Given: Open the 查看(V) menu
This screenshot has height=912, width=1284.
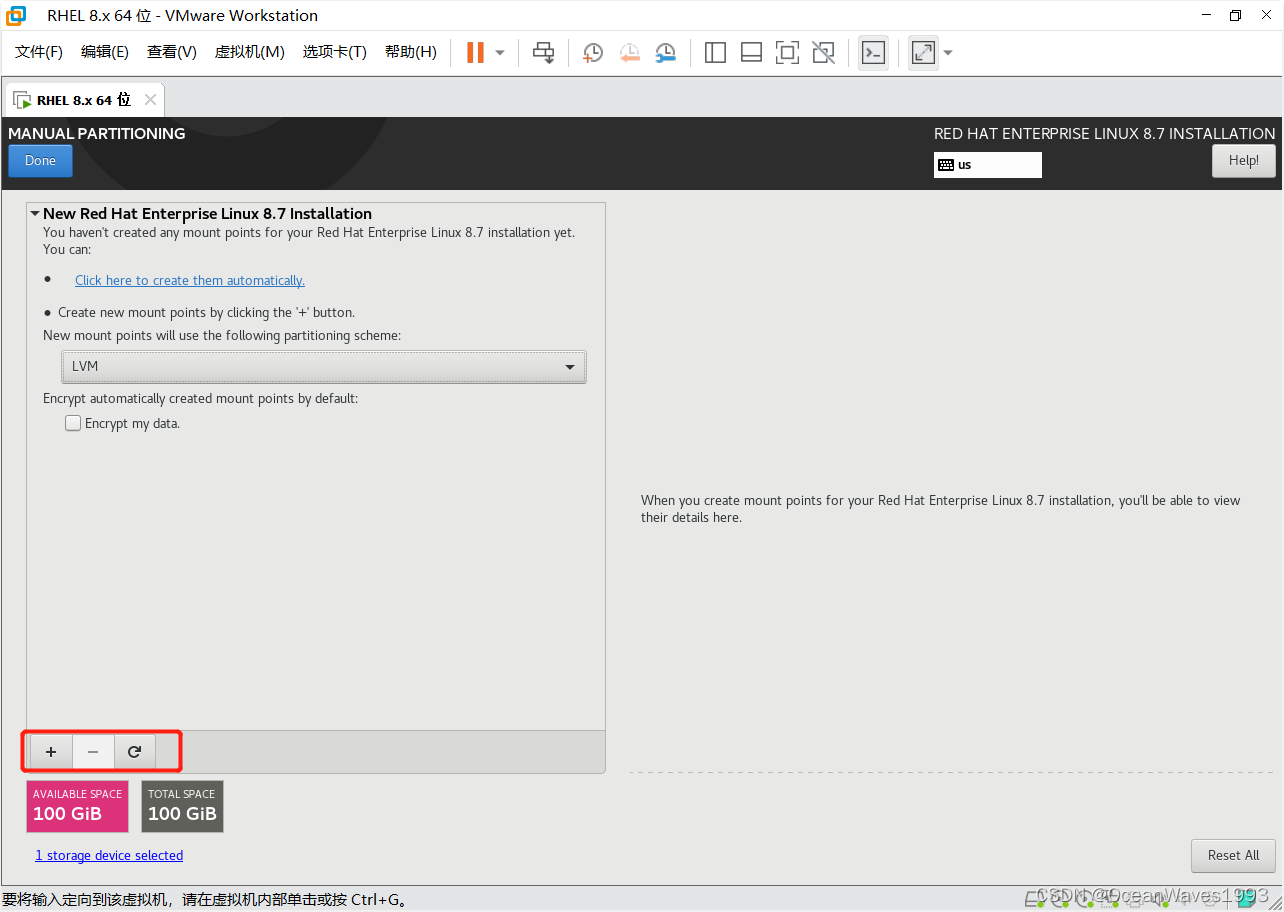Looking at the screenshot, I should pyautogui.click(x=172, y=52).
